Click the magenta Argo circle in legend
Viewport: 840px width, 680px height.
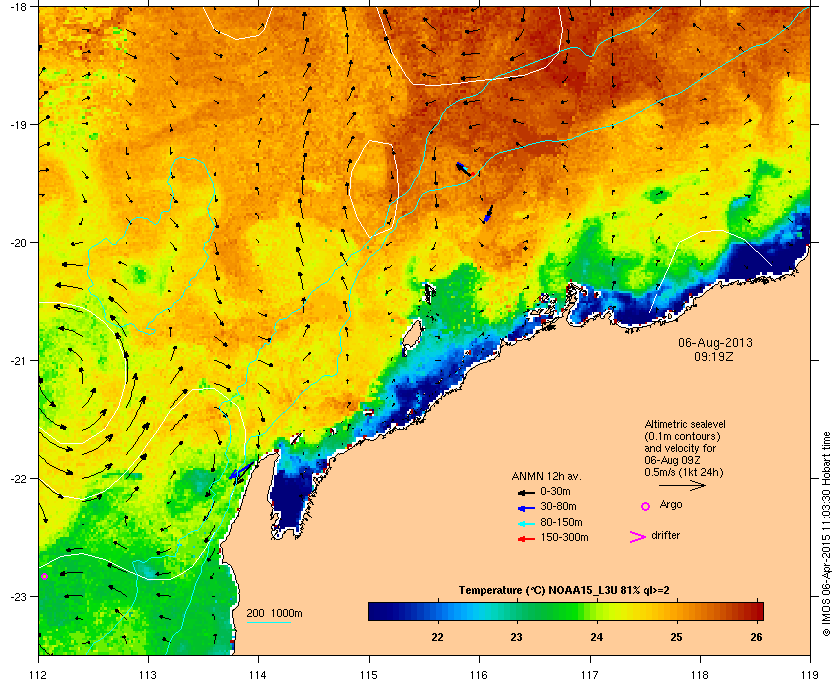(x=646, y=506)
